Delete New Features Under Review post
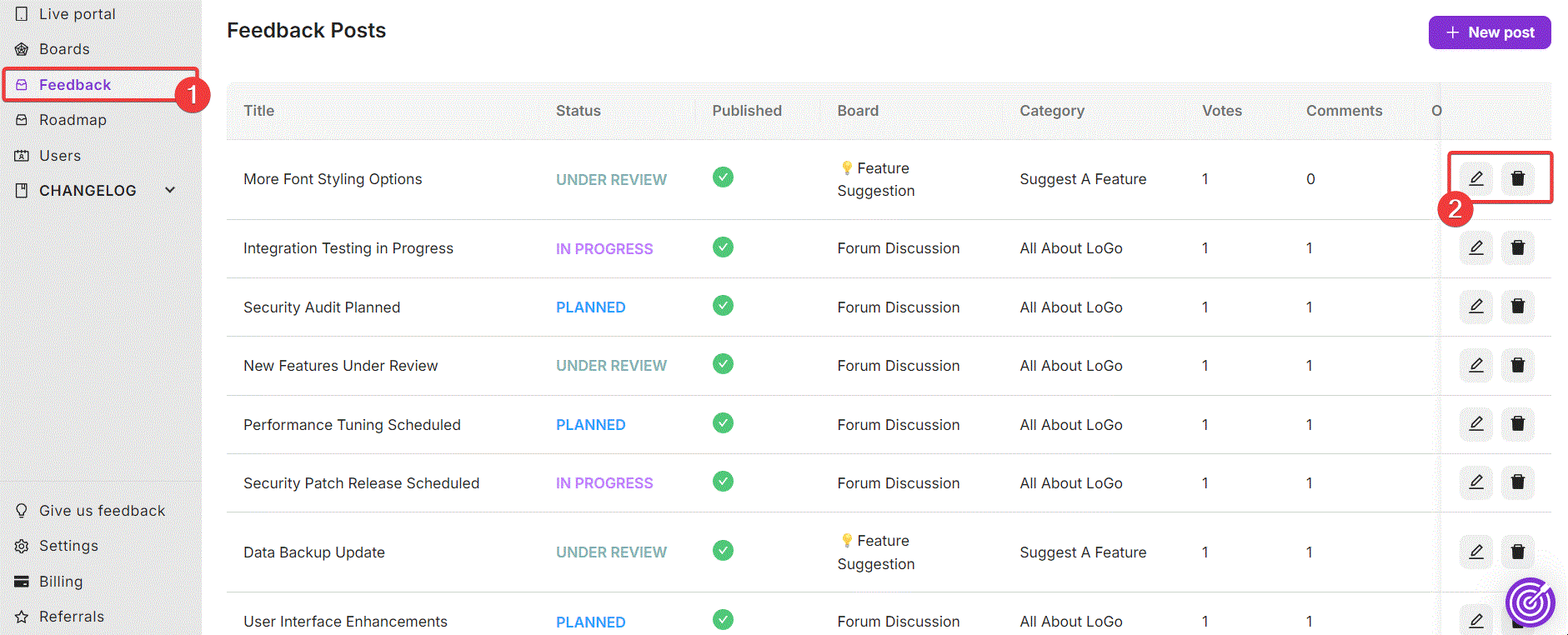 pos(1517,365)
